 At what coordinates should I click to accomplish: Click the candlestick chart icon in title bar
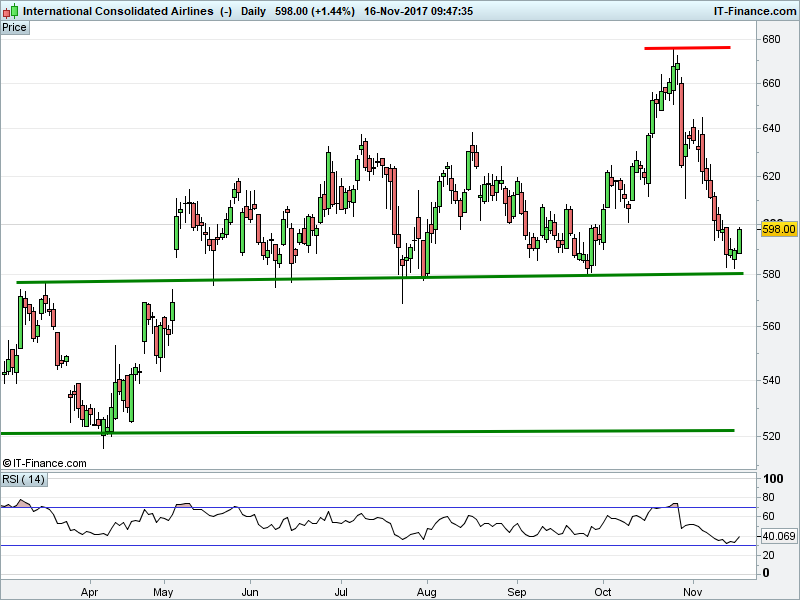11,11
